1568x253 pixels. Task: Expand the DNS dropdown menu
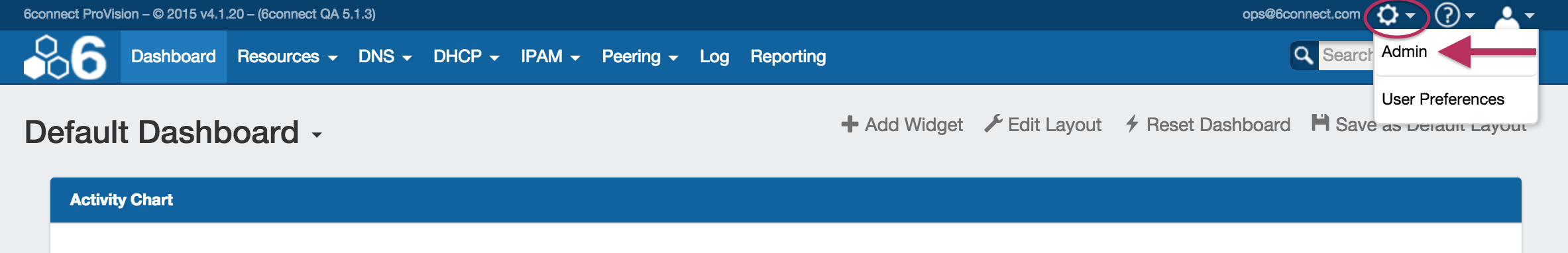pyautogui.click(x=385, y=57)
